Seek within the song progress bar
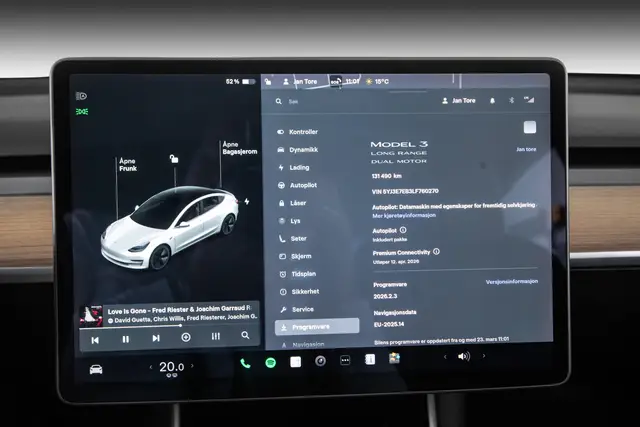This screenshot has width=640, height=427. (x=169, y=327)
